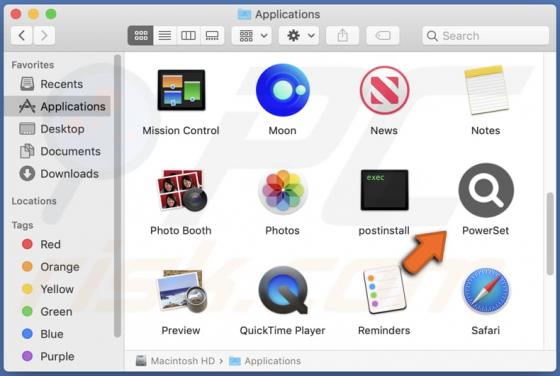Switch to gallery view

pyautogui.click(x=212, y=35)
